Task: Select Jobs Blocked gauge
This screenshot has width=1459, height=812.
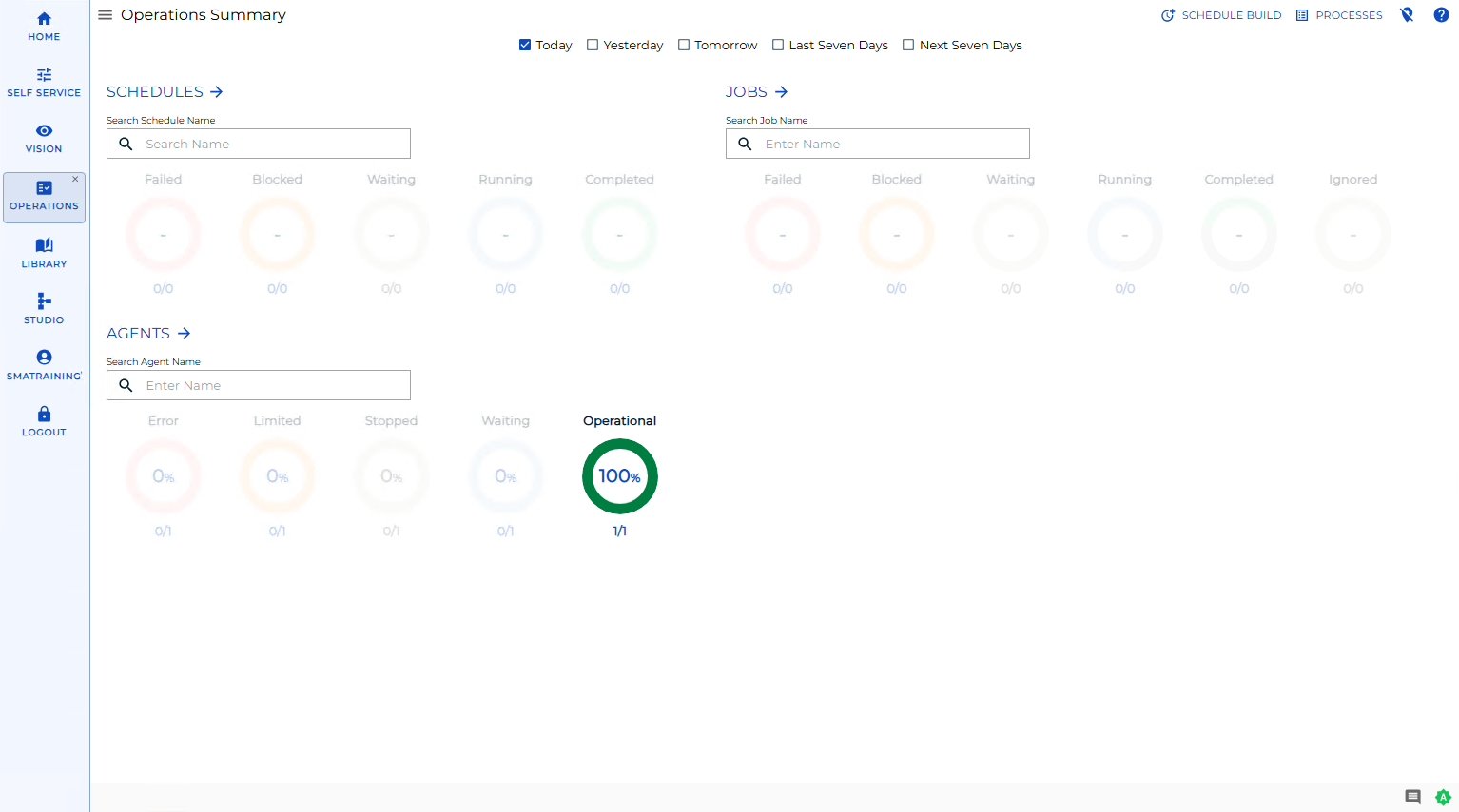Action: [897, 235]
